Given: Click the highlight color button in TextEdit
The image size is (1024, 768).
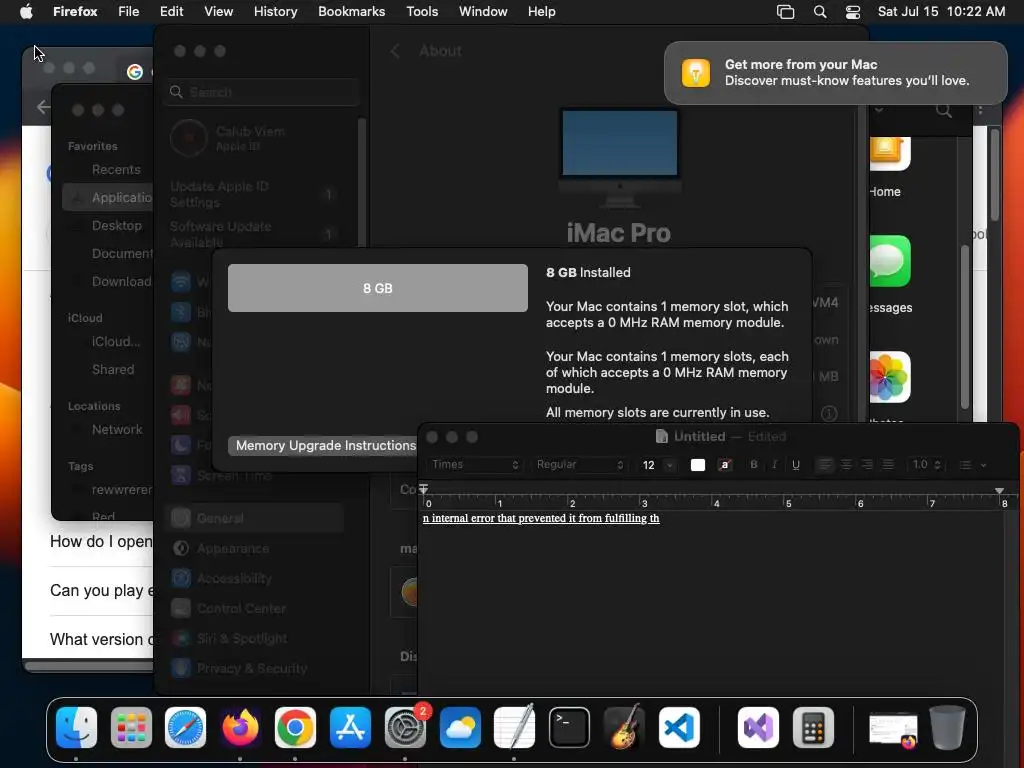Looking at the screenshot, I should pyautogui.click(x=724, y=464).
